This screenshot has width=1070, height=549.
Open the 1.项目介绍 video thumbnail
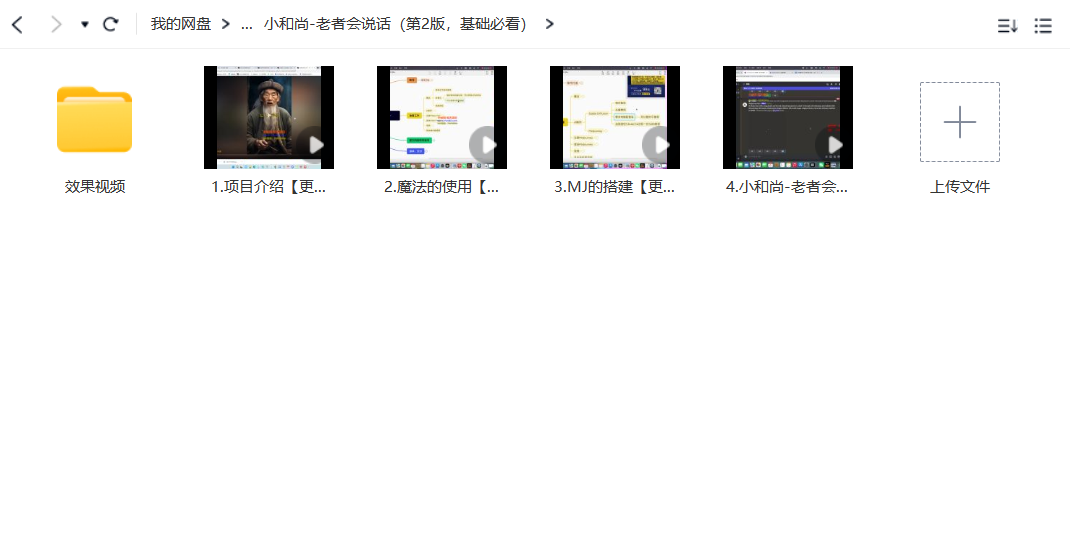coord(269,117)
